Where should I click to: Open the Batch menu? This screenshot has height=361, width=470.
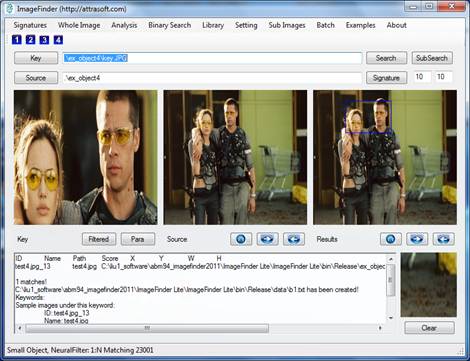click(x=325, y=25)
